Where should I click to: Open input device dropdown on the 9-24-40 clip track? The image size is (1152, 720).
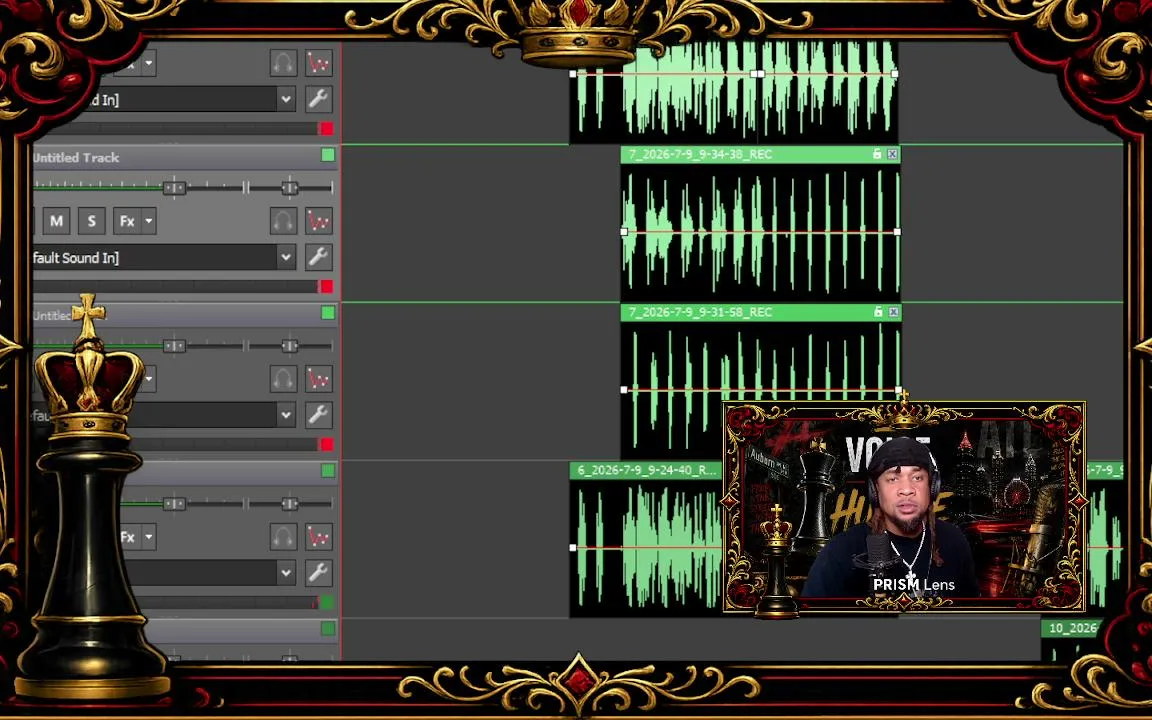click(286, 573)
